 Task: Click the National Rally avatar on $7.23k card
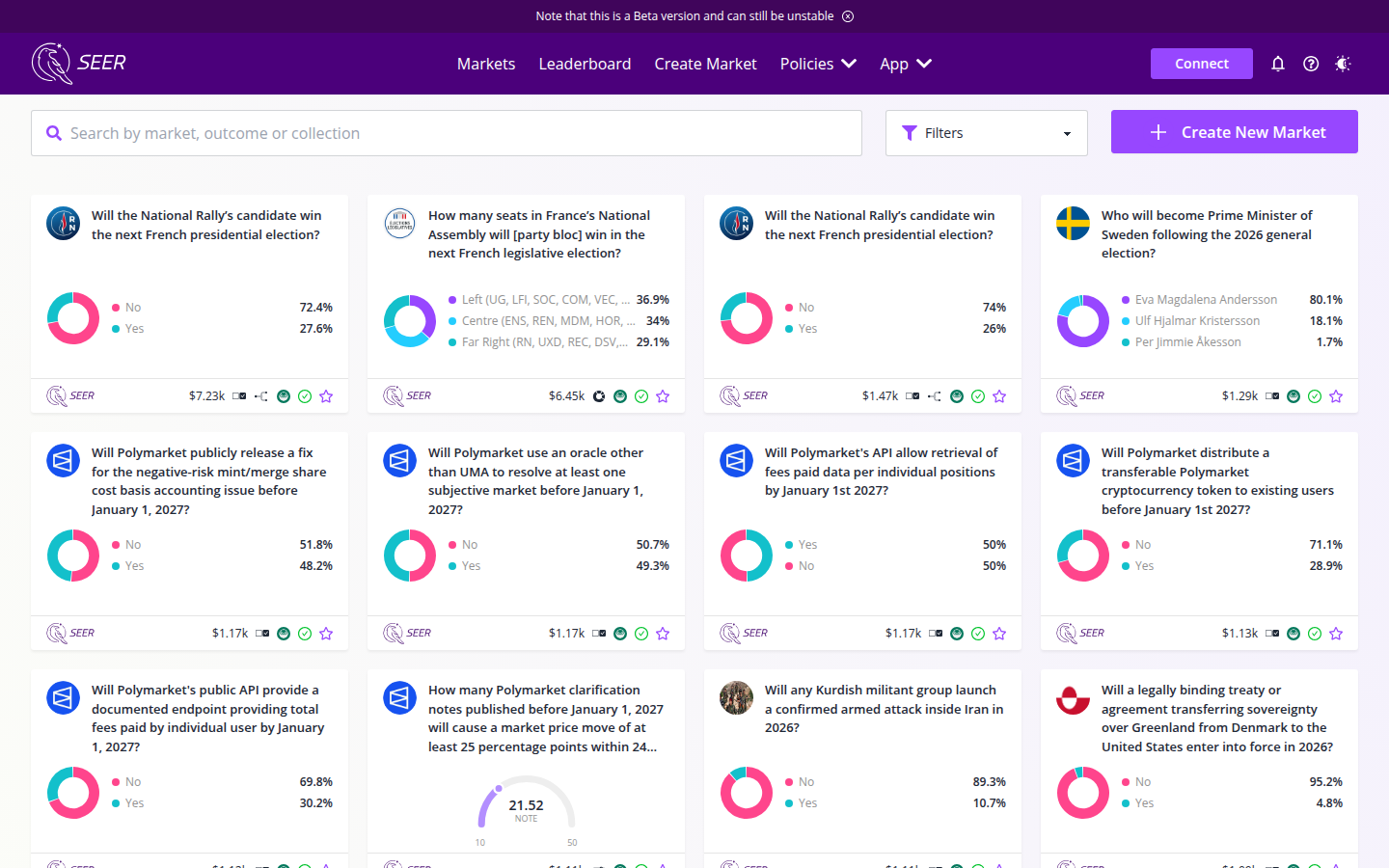point(64,224)
